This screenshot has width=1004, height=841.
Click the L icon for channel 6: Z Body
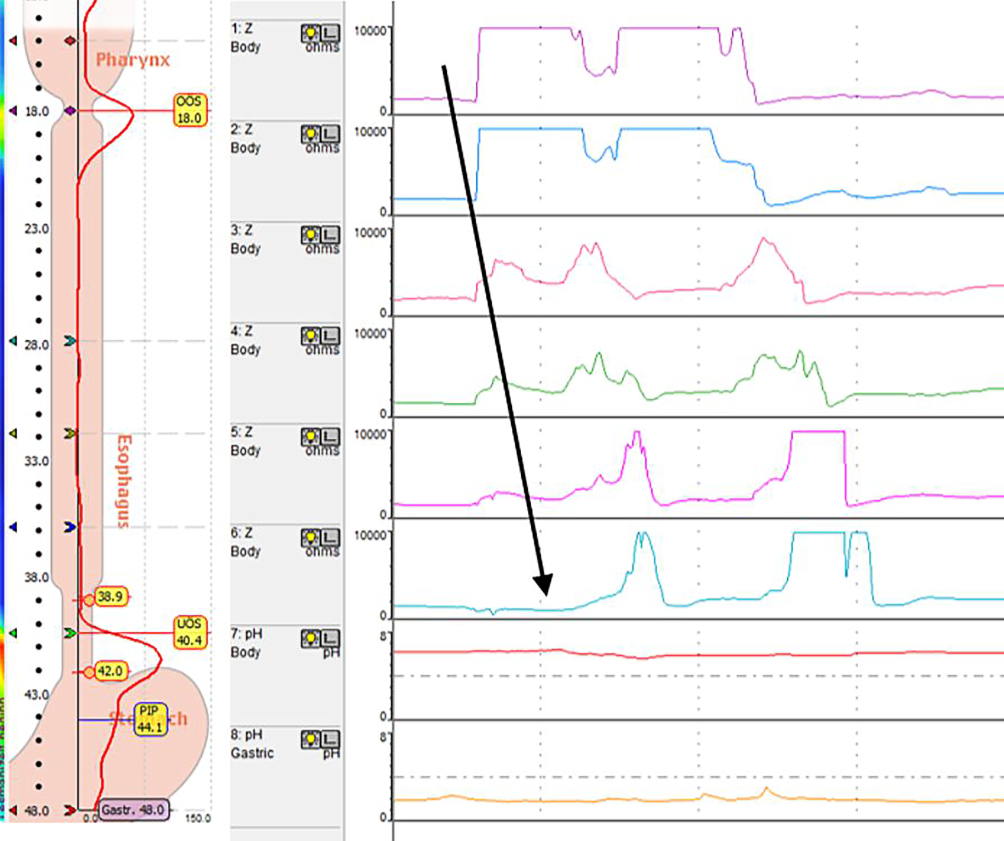pyautogui.click(x=330, y=537)
